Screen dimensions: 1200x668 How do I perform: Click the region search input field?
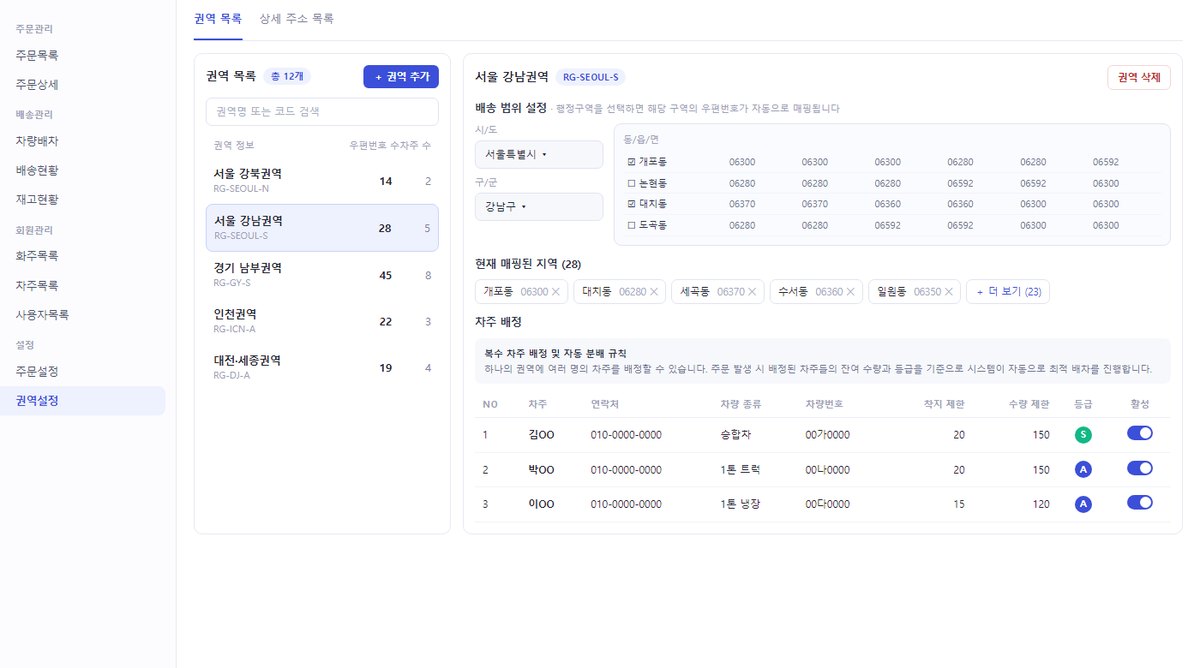point(322,111)
